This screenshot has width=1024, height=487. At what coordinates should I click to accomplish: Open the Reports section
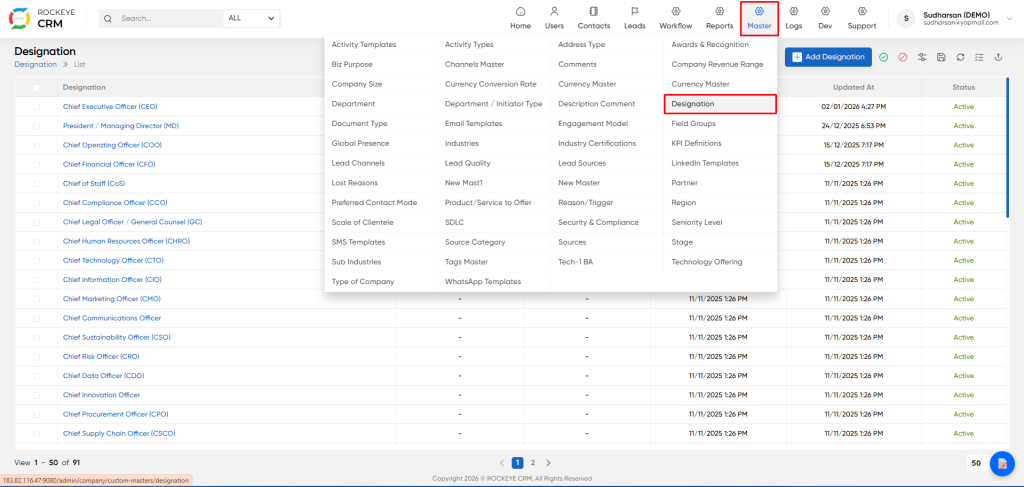pos(719,18)
